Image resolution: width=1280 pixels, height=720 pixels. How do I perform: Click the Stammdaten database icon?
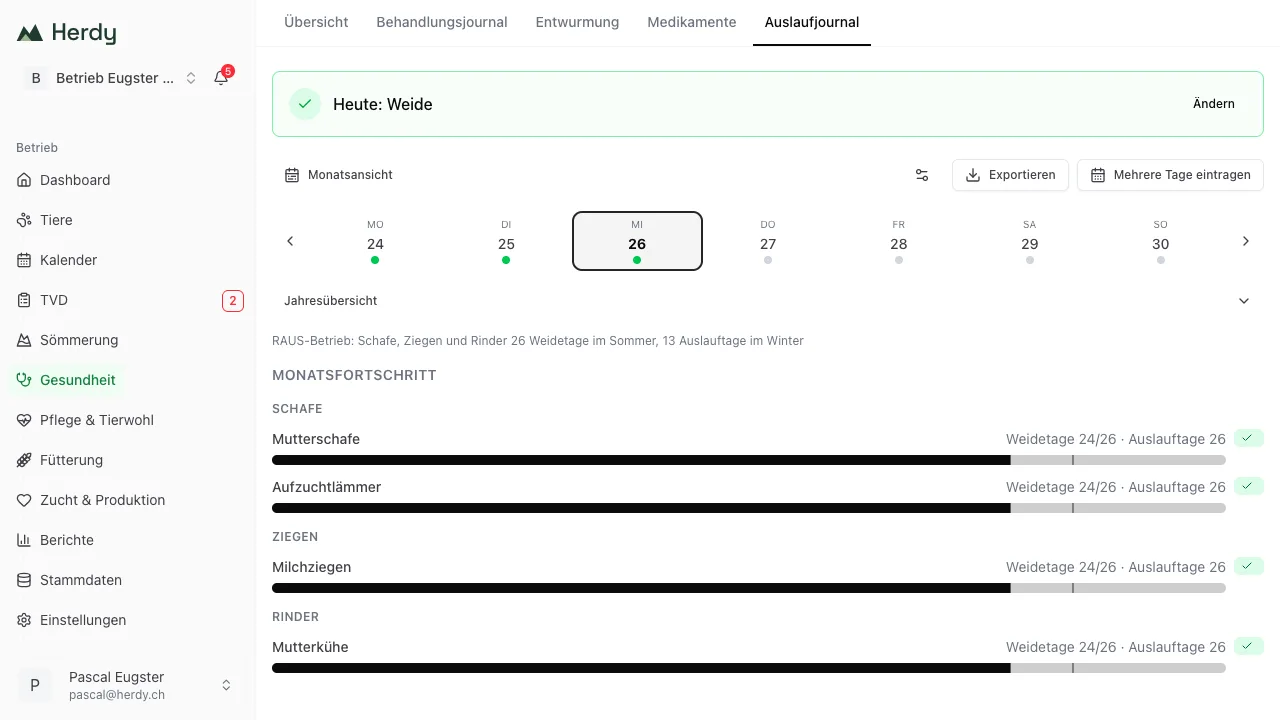coord(24,580)
